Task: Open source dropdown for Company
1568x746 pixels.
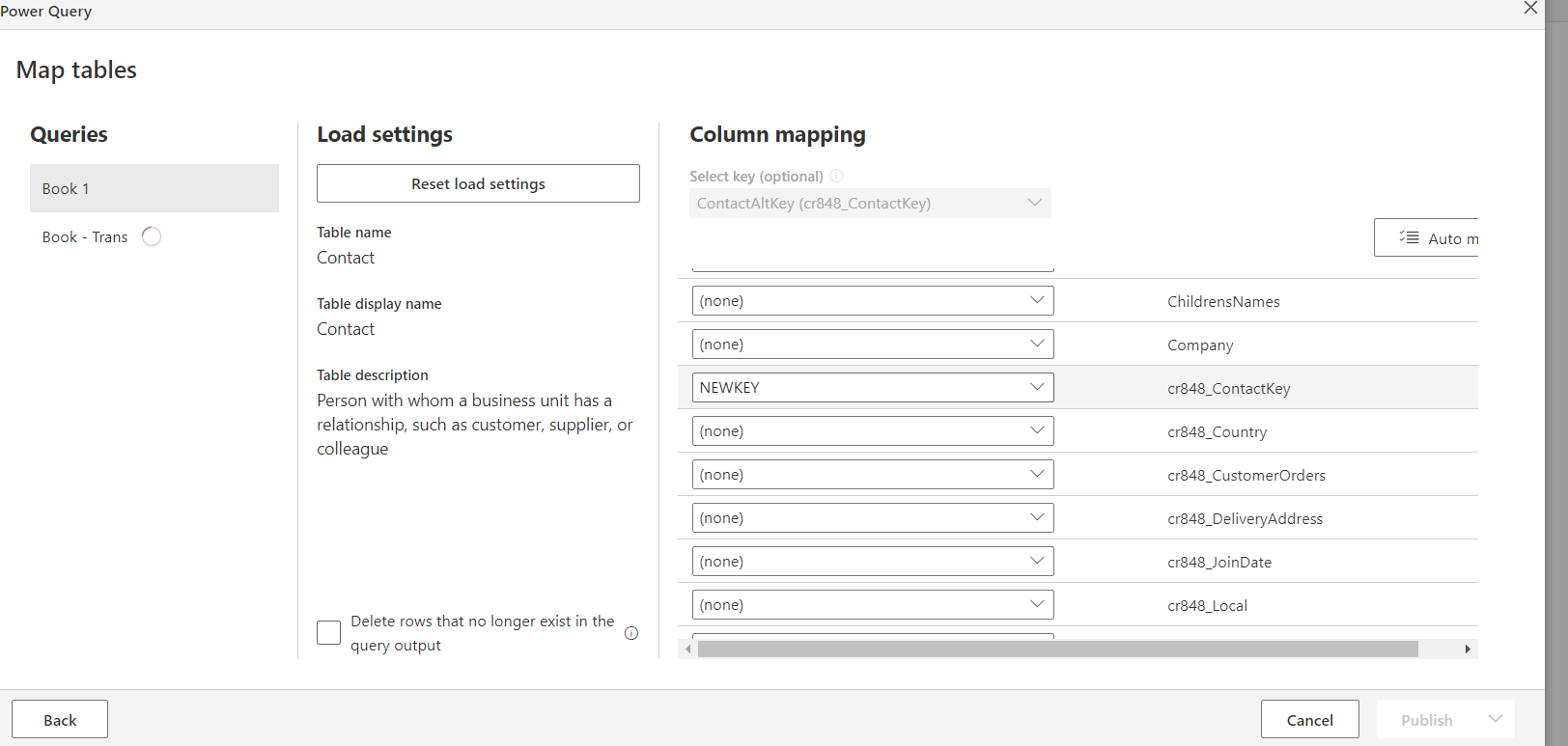Action: (x=873, y=345)
